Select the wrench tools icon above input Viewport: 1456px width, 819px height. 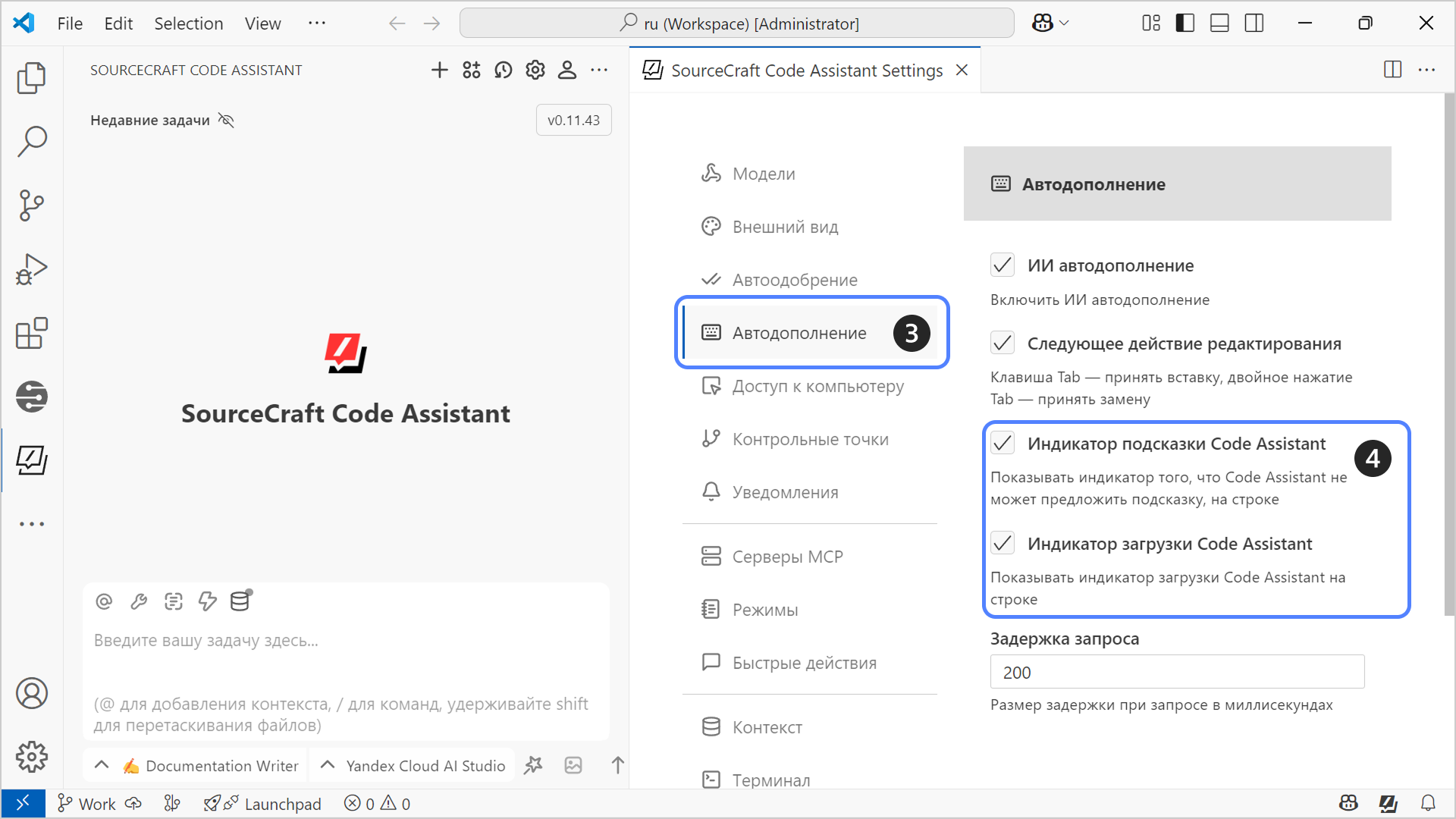pos(139,601)
